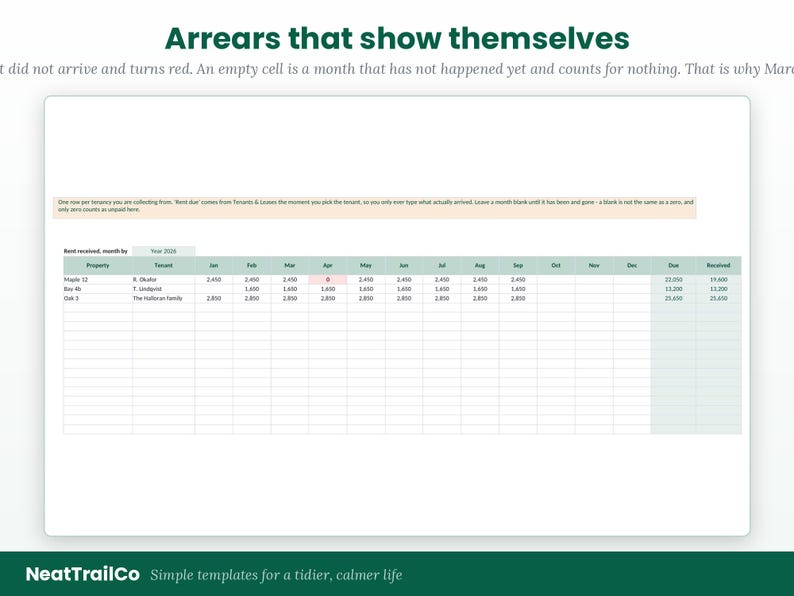Select Oak 3's Sep value 2,850
Viewport: 794px width, 596px height.
518,298
